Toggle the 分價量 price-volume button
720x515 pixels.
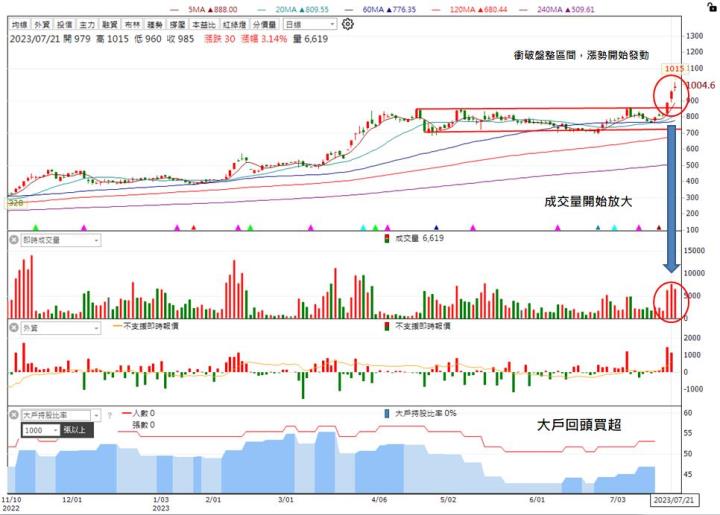coord(264,23)
